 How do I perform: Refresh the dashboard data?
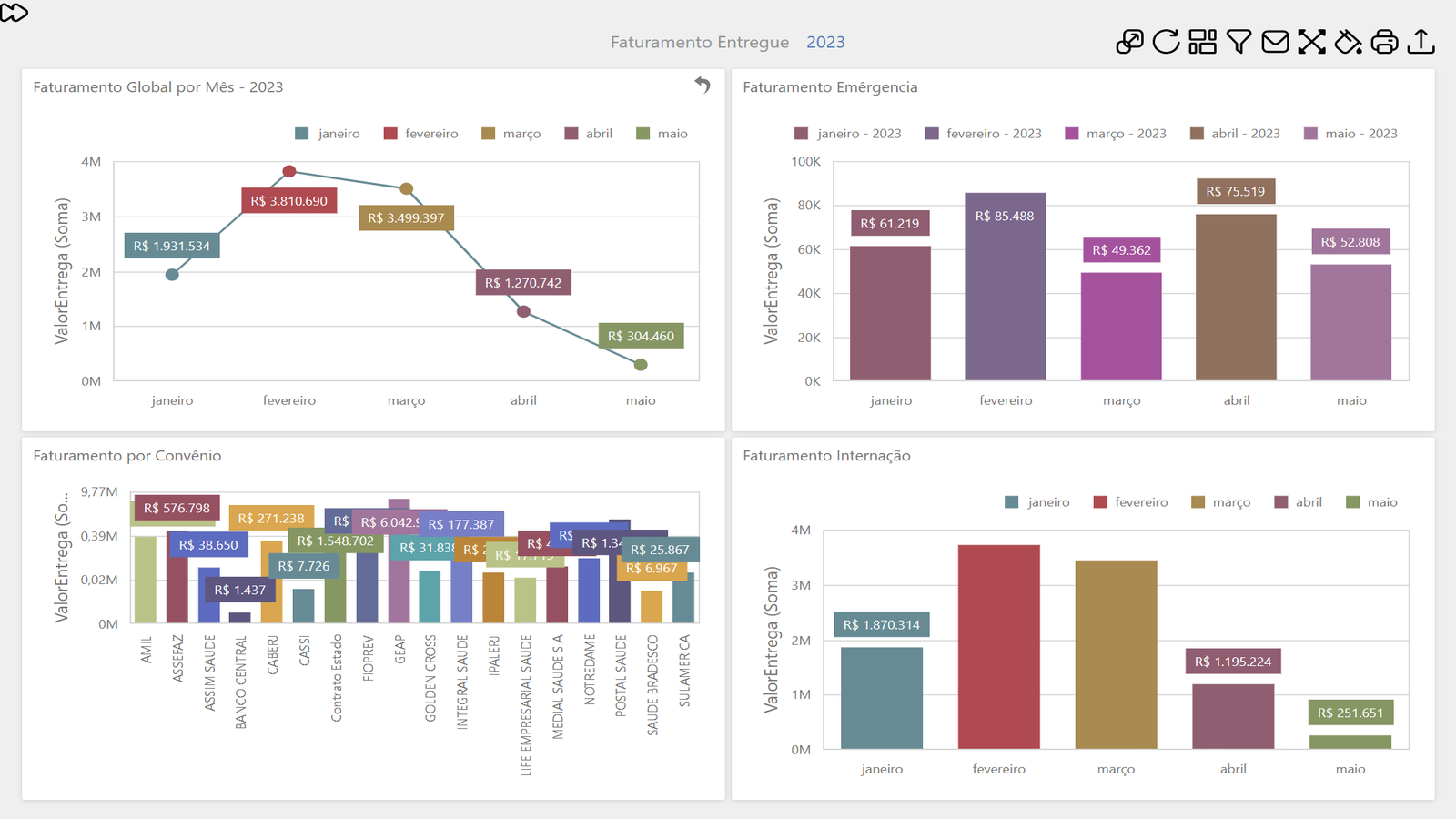(1166, 42)
